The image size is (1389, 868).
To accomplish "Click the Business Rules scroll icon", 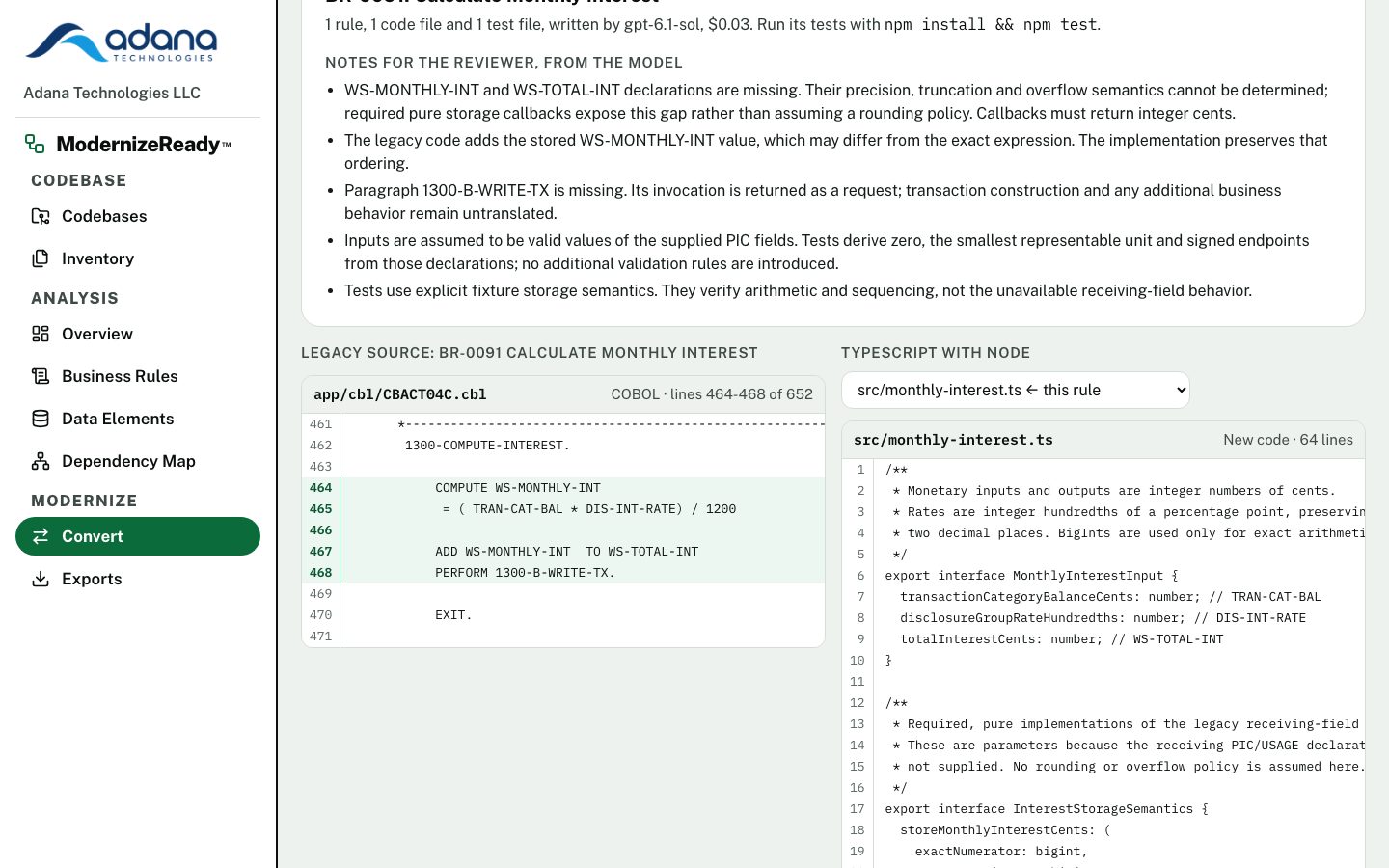I will click(x=41, y=376).
